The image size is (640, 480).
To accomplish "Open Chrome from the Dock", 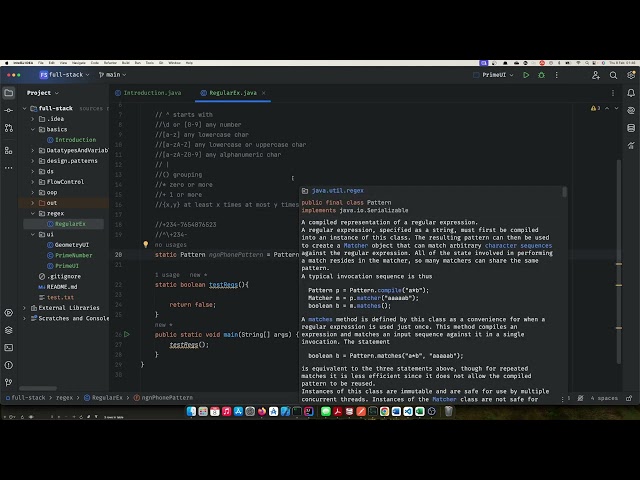I will click(x=384, y=411).
